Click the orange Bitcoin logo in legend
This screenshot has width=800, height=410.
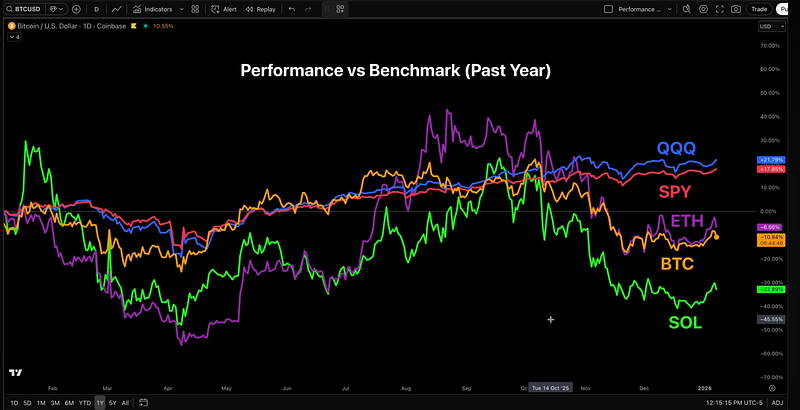click(12, 25)
